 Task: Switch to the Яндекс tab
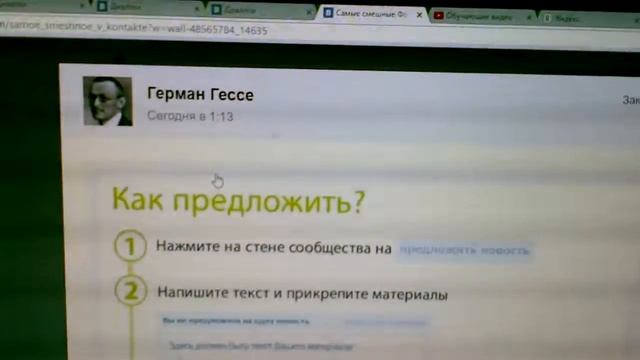click(588, 19)
